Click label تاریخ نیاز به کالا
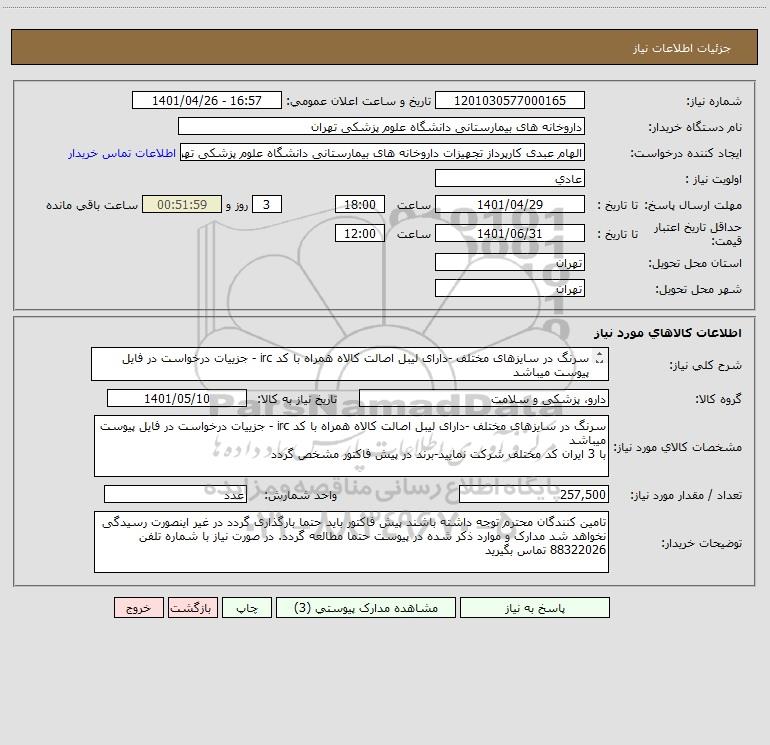 pos(298,399)
